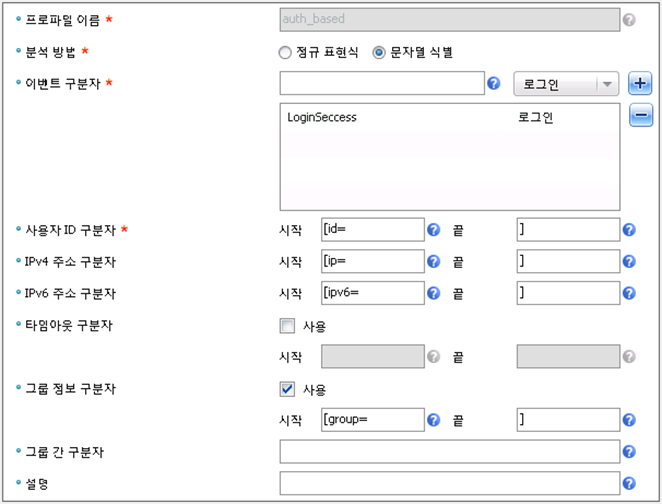Open help for 사용자 ID 끝 field
The image size is (662, 504).
coord(629,230)
